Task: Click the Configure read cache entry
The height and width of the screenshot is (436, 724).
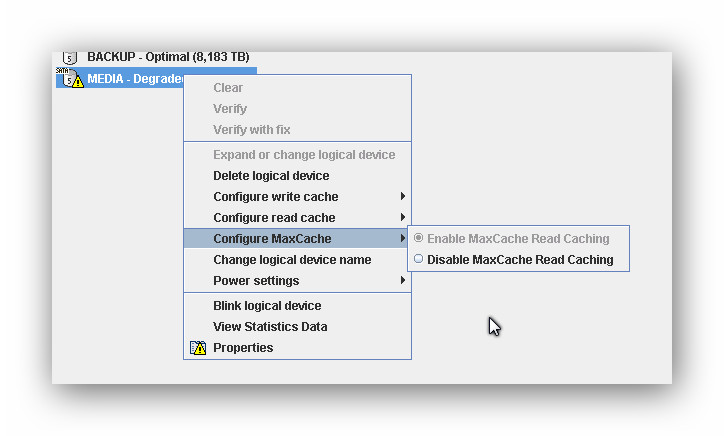Action: 274,218
